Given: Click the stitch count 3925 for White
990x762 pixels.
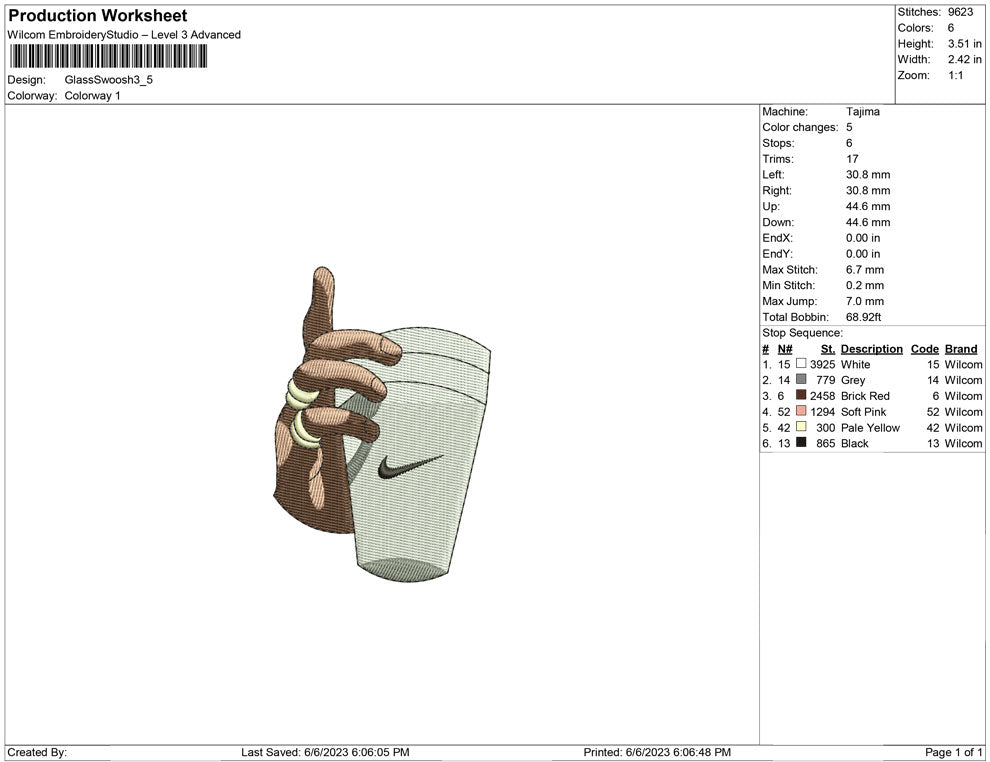Looking at the screenshot, I should pyautogui.click(x=822, y=364).
